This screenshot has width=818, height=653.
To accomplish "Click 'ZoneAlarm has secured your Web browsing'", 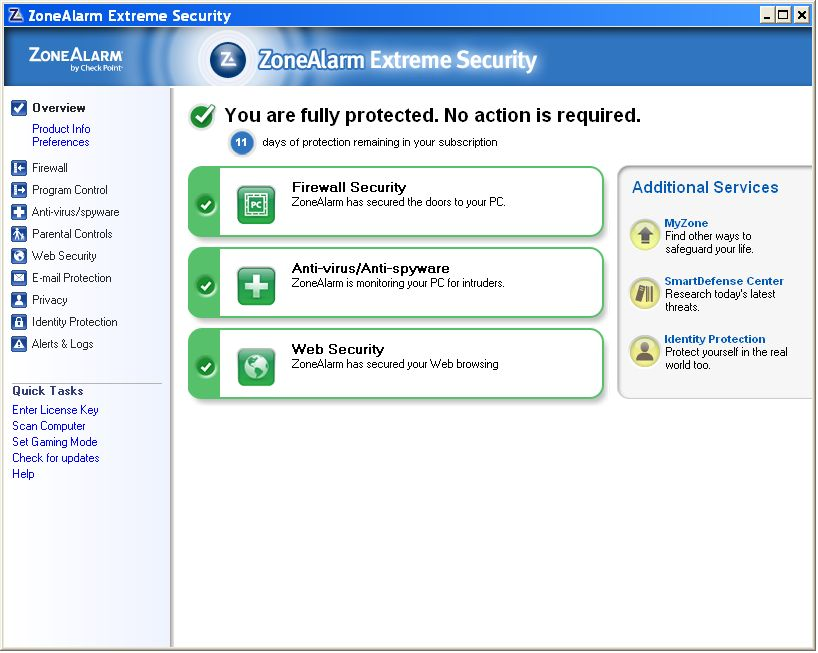I will coord(395,364).
